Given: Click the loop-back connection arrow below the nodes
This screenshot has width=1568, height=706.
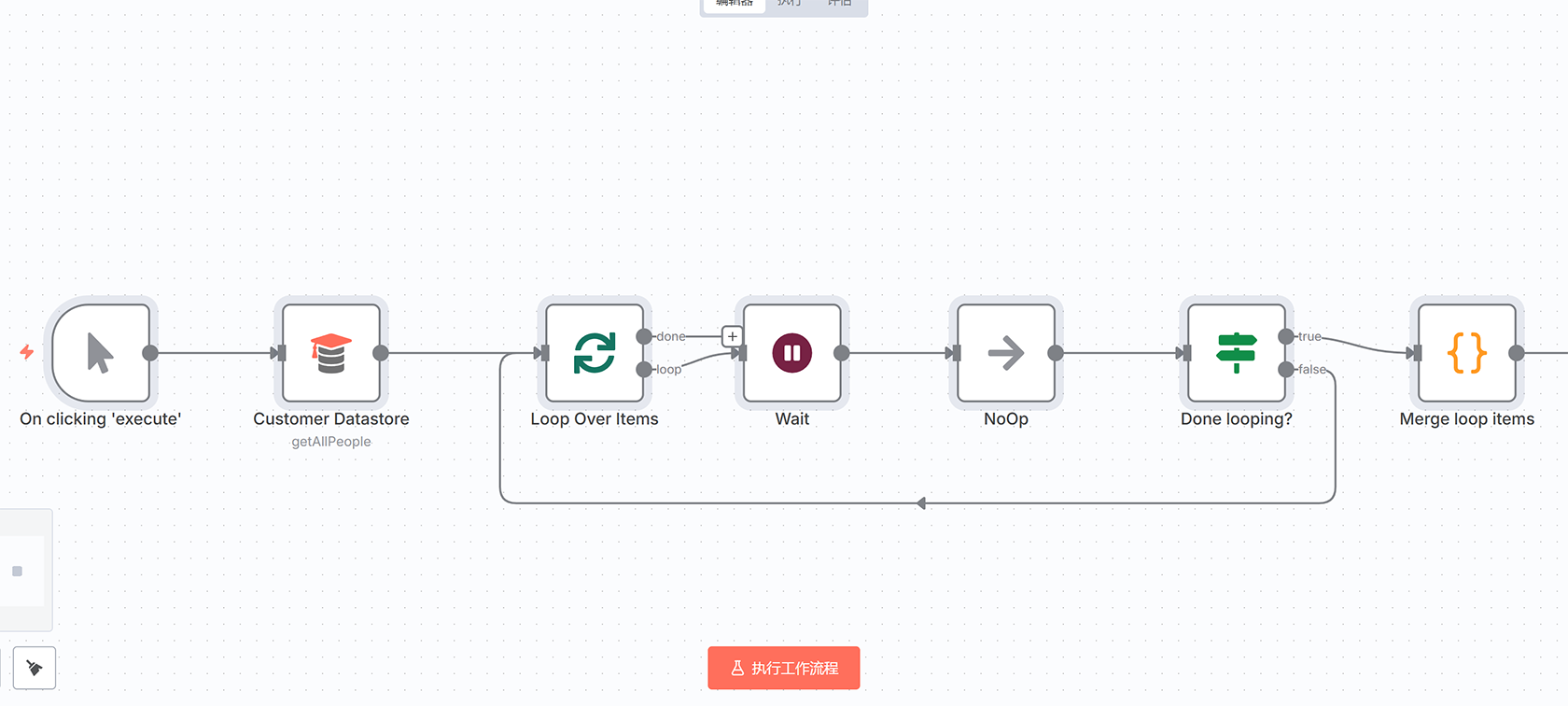Looking at the screenshot, I should [920, 503].
